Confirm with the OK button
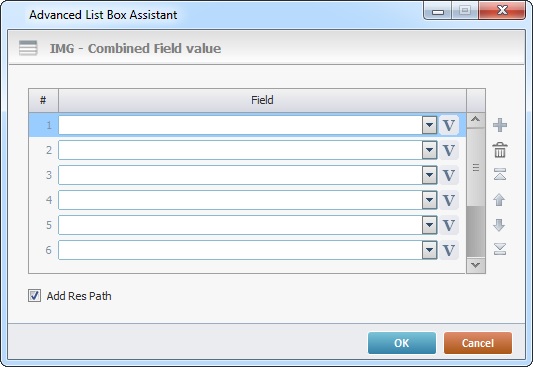 (x=402, y=343)
